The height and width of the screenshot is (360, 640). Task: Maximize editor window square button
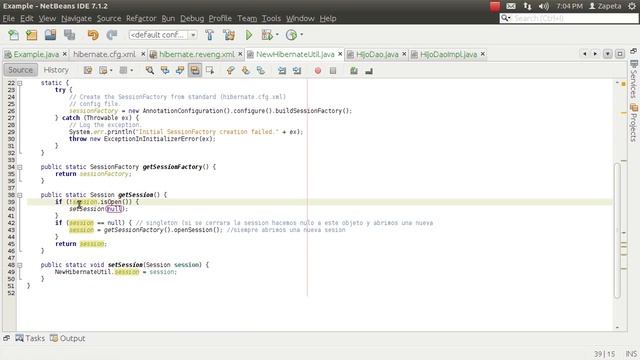[620, 54]
